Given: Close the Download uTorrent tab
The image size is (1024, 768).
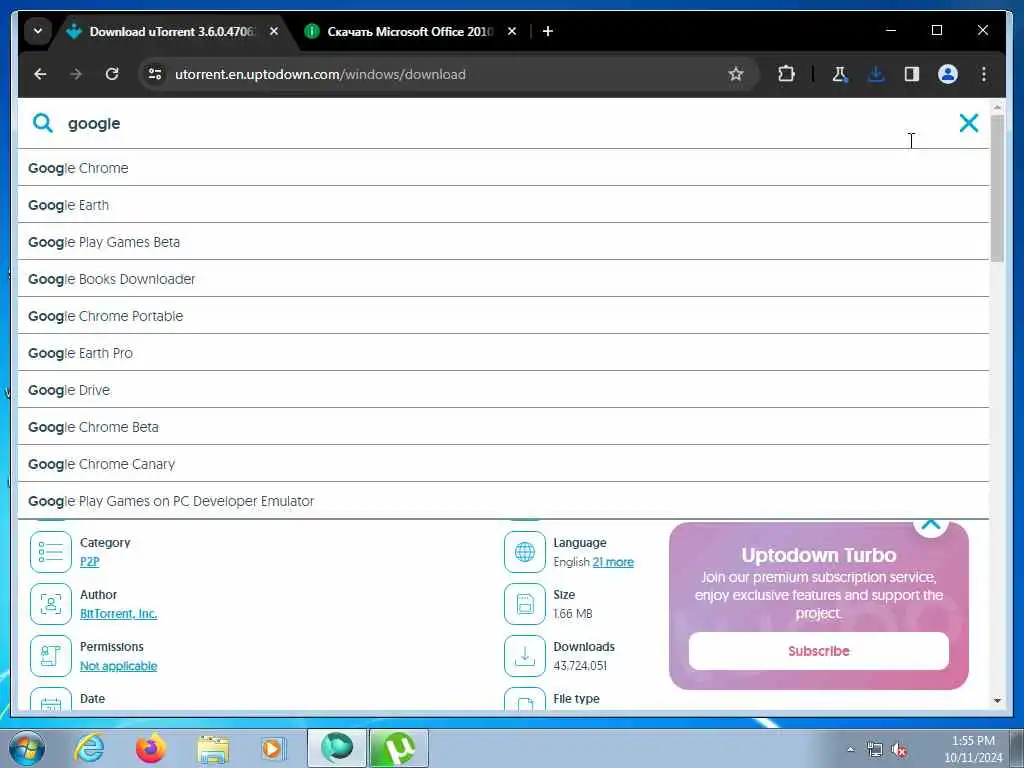Looking at the screenshot, I should point(274,31).
